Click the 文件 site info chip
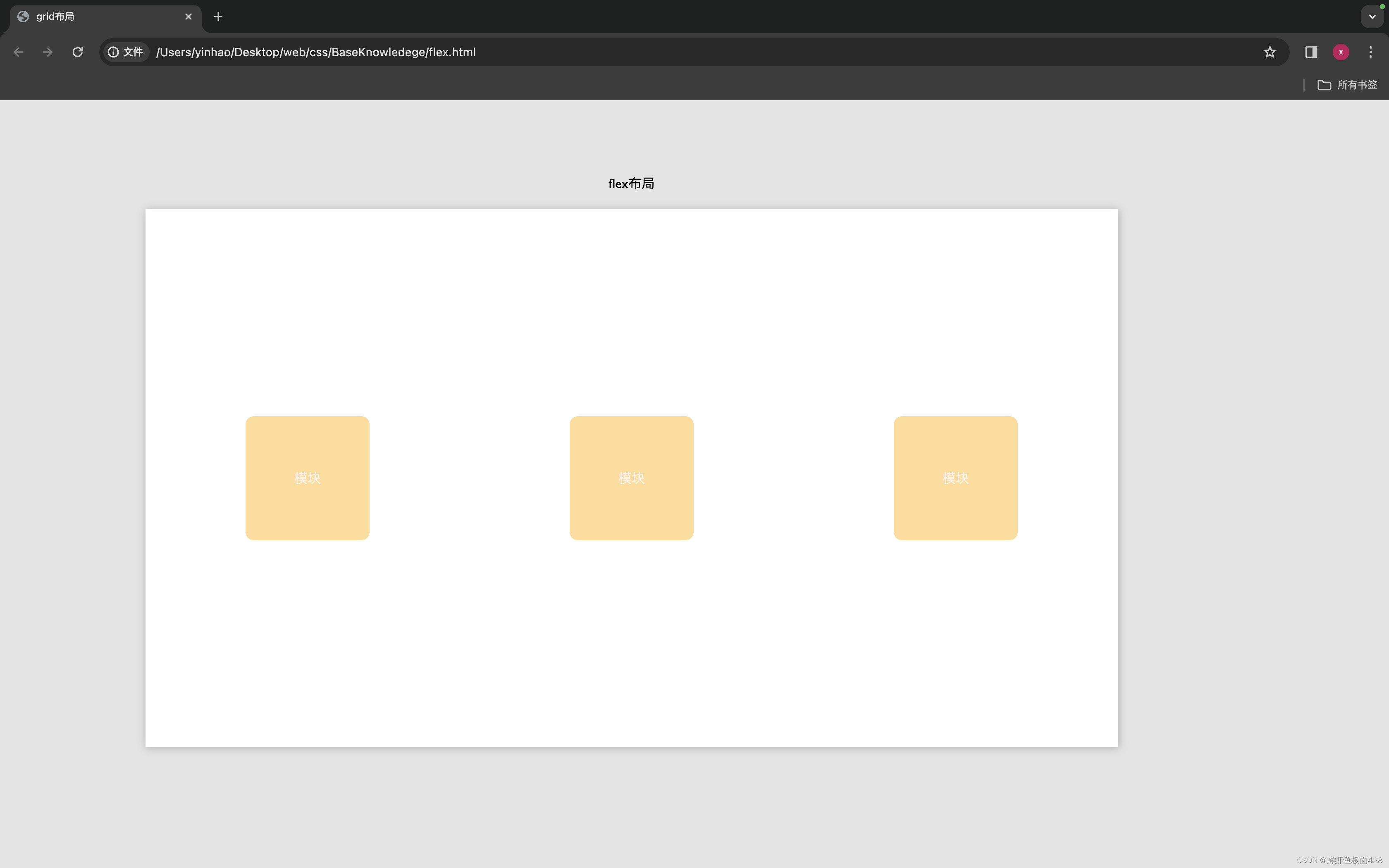 coord(126,52)
